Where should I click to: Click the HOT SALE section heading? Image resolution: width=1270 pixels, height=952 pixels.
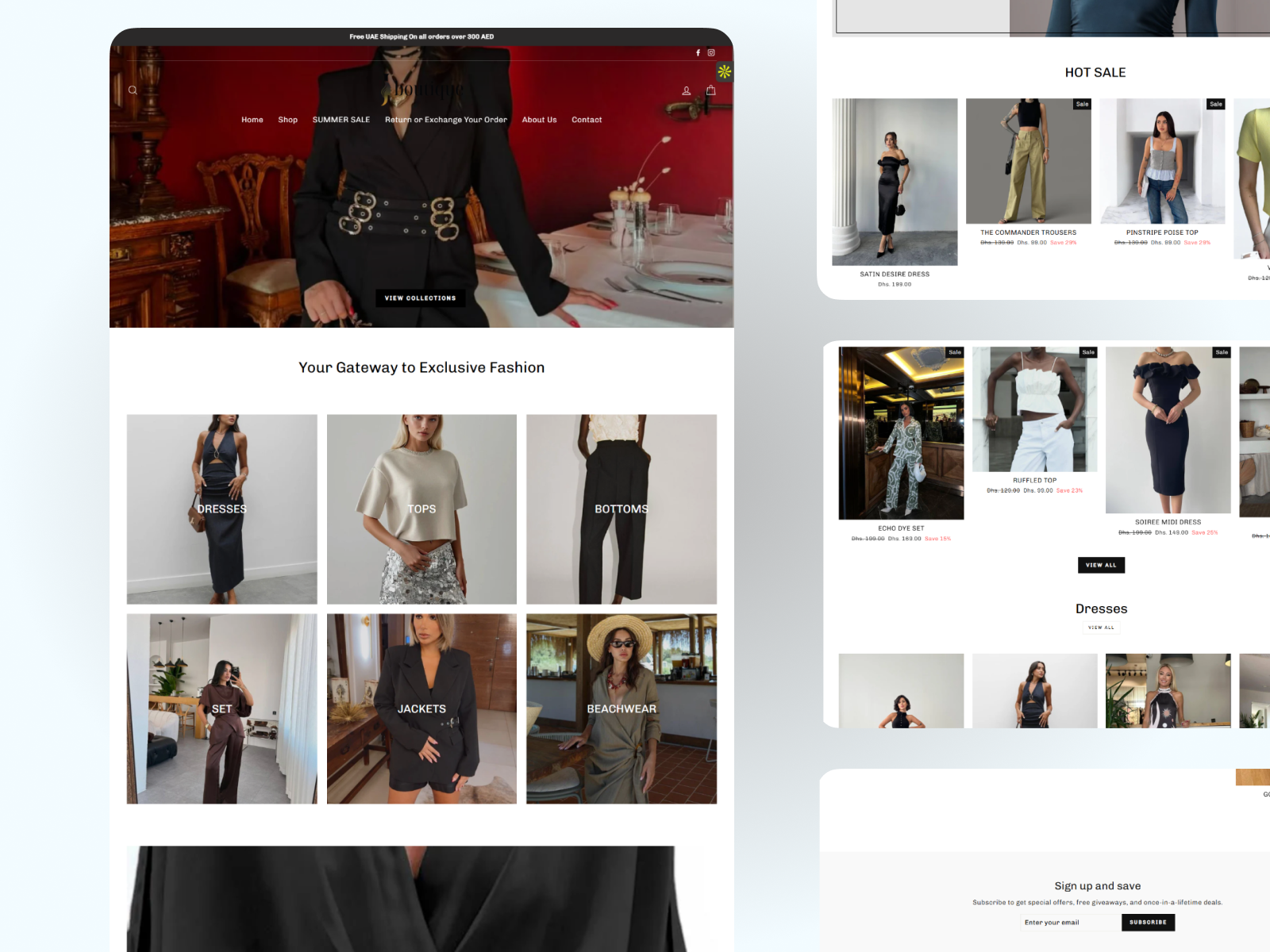(x=1095, y=72)
